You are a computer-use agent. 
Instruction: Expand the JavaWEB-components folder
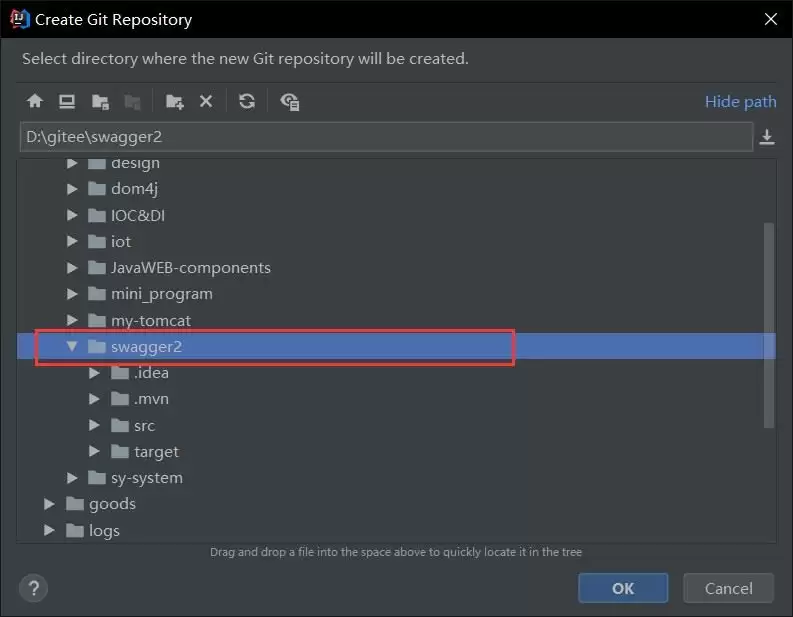[x=72, y=268]
